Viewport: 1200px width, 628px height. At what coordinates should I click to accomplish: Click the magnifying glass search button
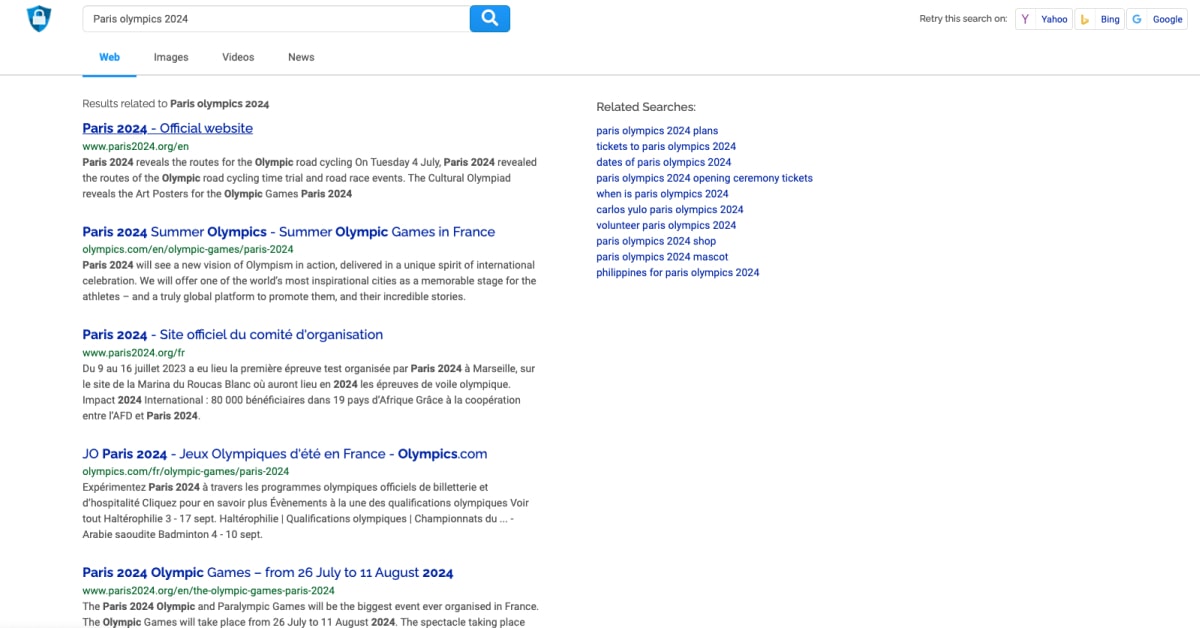pyautogui.click(x=489, y=18)
